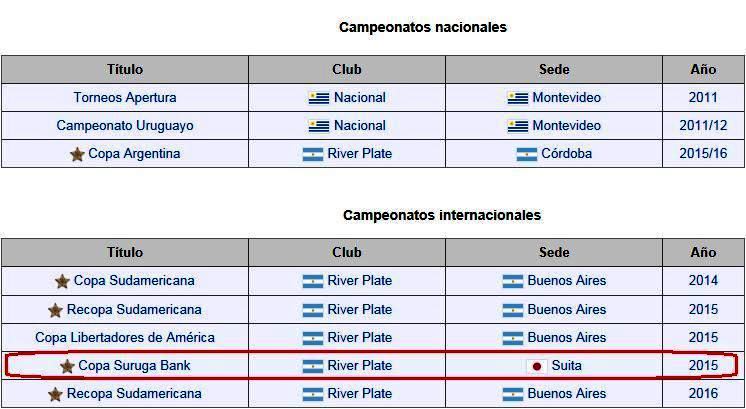
Task: Open Copa Libertadores de América link
Action: coord(125,338)
